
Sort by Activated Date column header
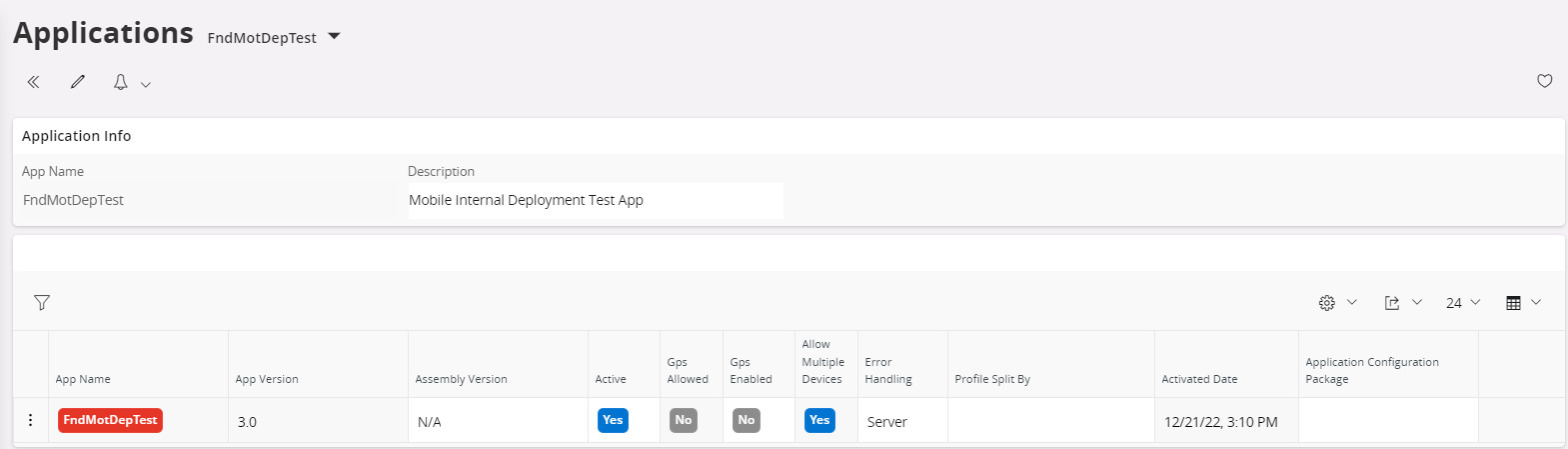click(x=1199, y=379)
